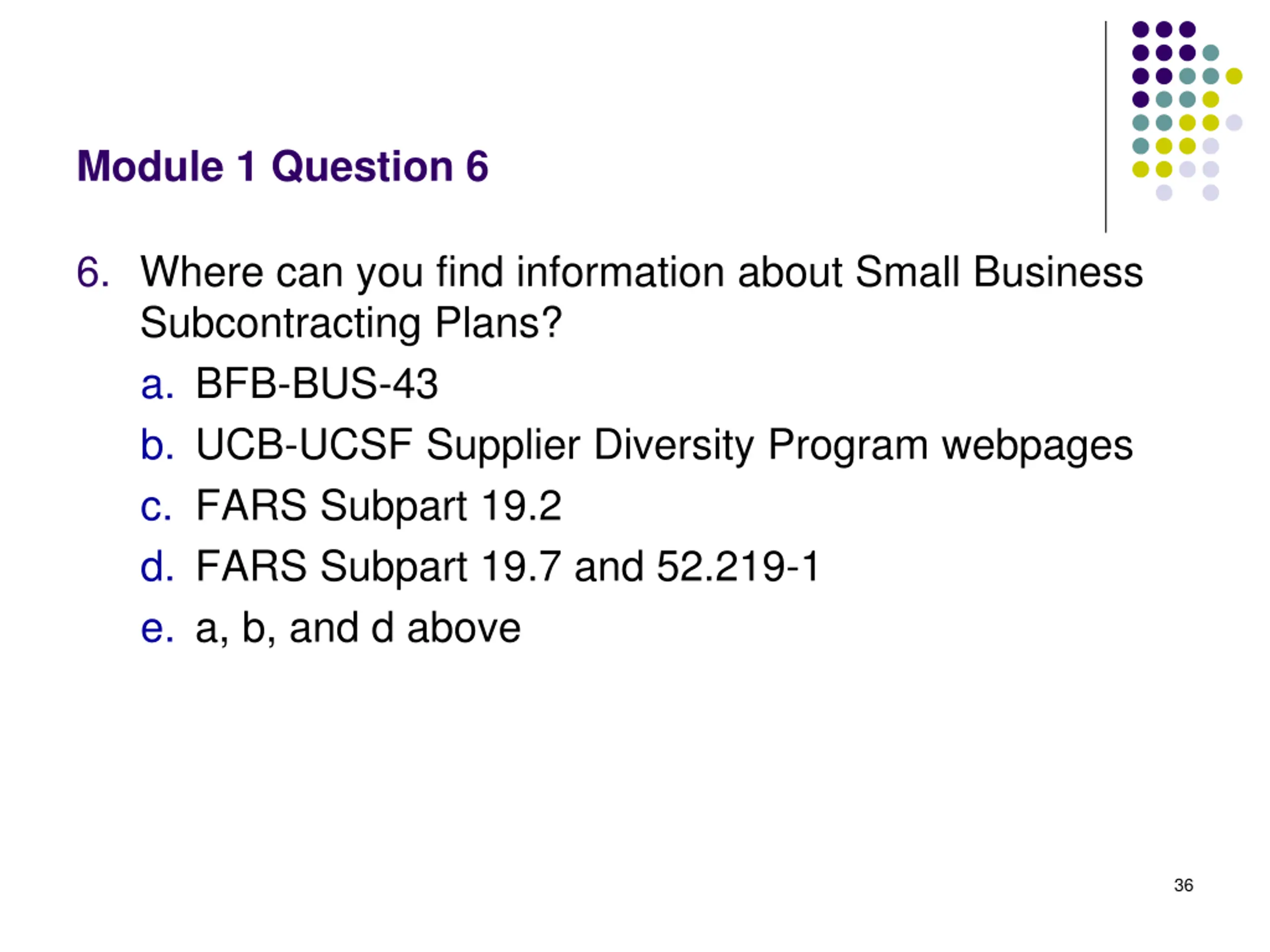Click the question number "6." marker
This screenshot has width=1270, height=952.
(x=93, y=272)
